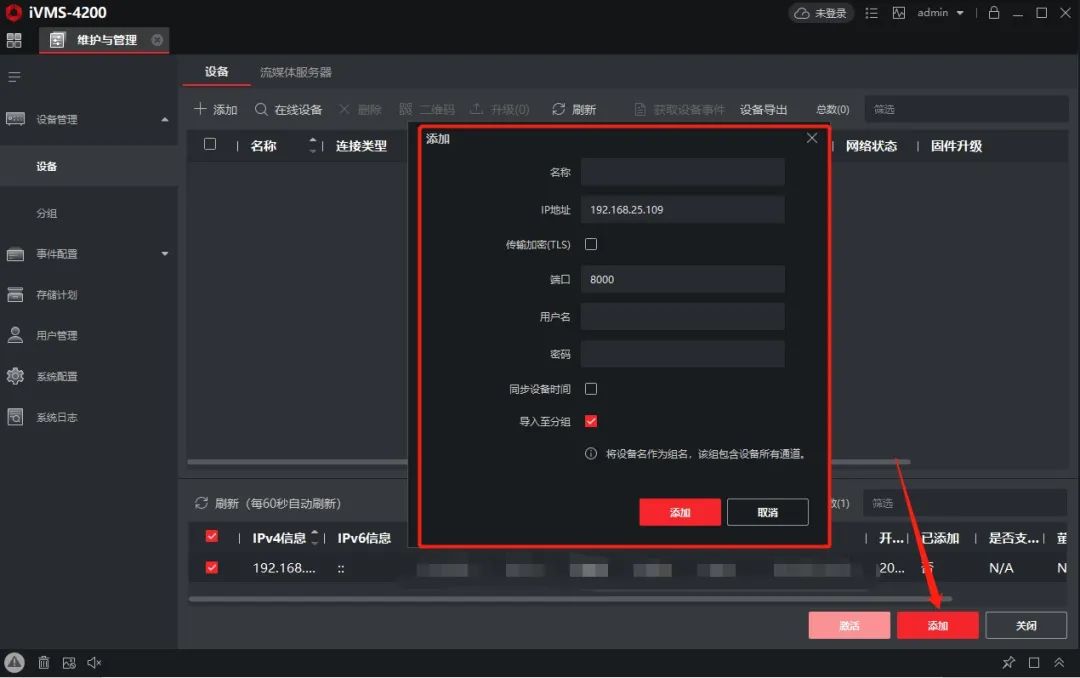Mute the alarm sound via speaker icon

point(94,662)
